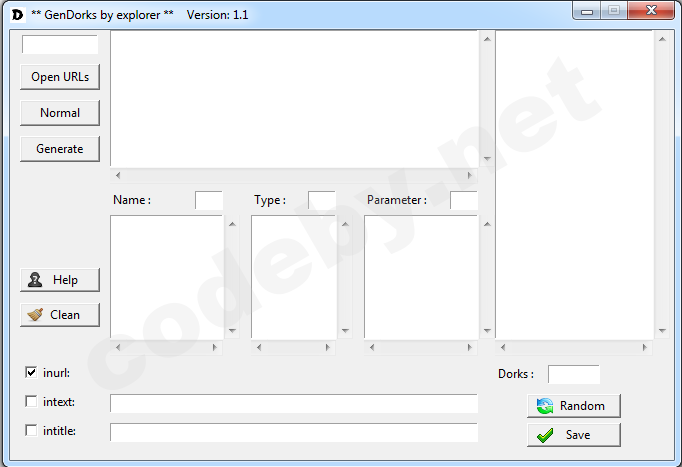Click down arrow of URLs area scrollbar

(487, 159)
